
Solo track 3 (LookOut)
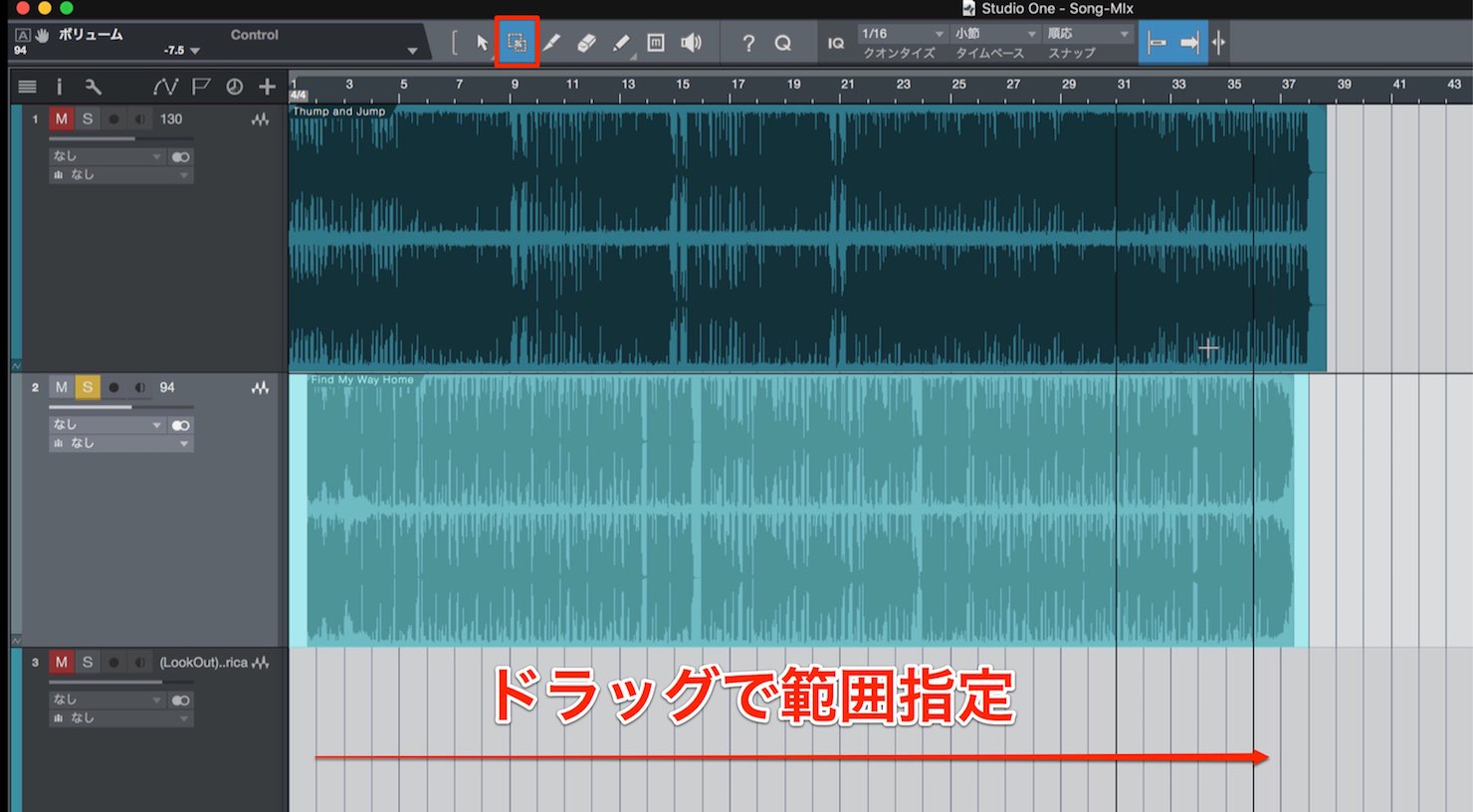pyautogui.click(x=88, y=662)
